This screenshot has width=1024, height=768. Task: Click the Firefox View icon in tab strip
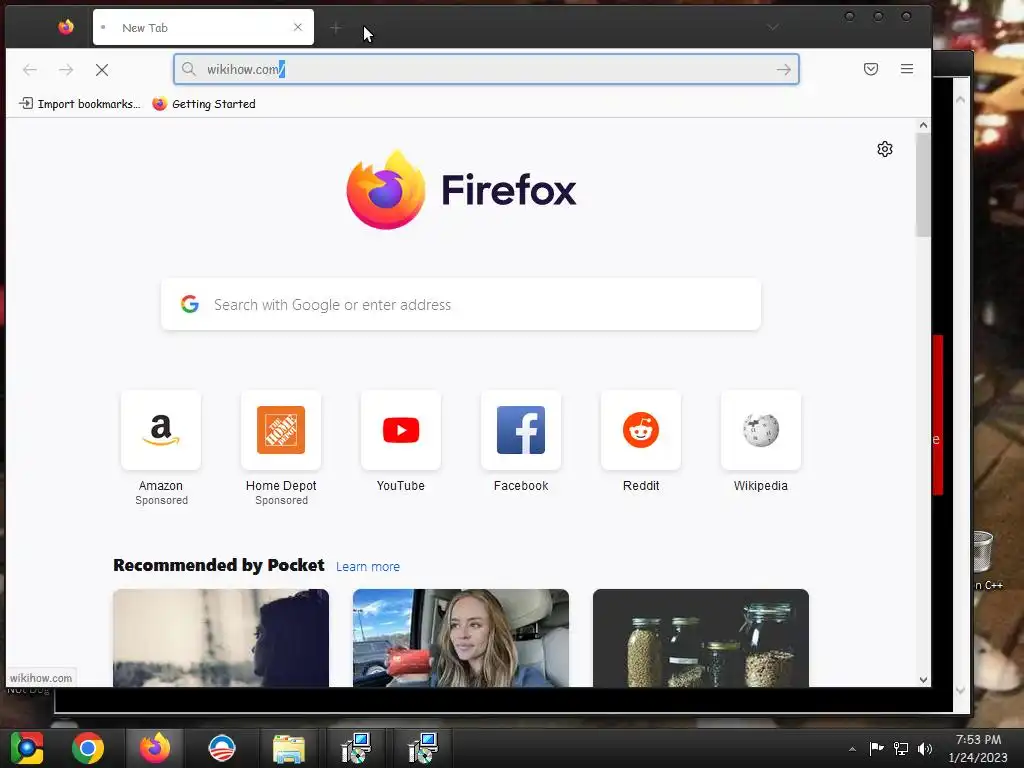click(x=66, y=27)
